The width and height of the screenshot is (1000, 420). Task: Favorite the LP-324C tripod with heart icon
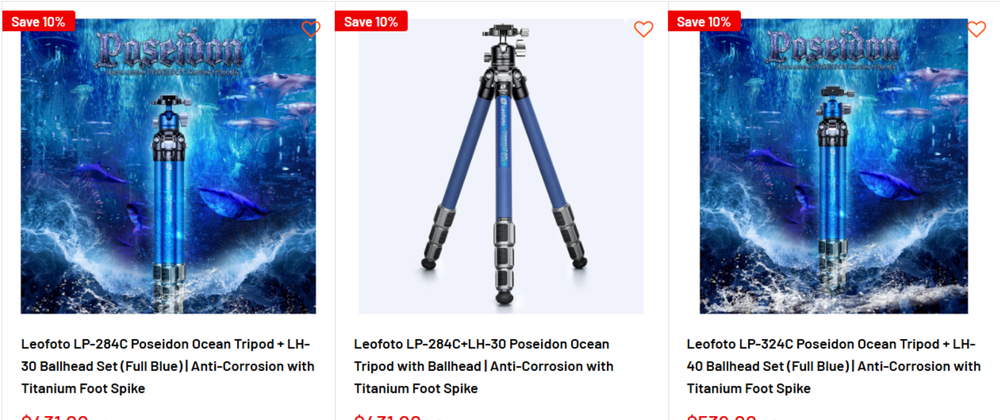(x=976, y=29)
